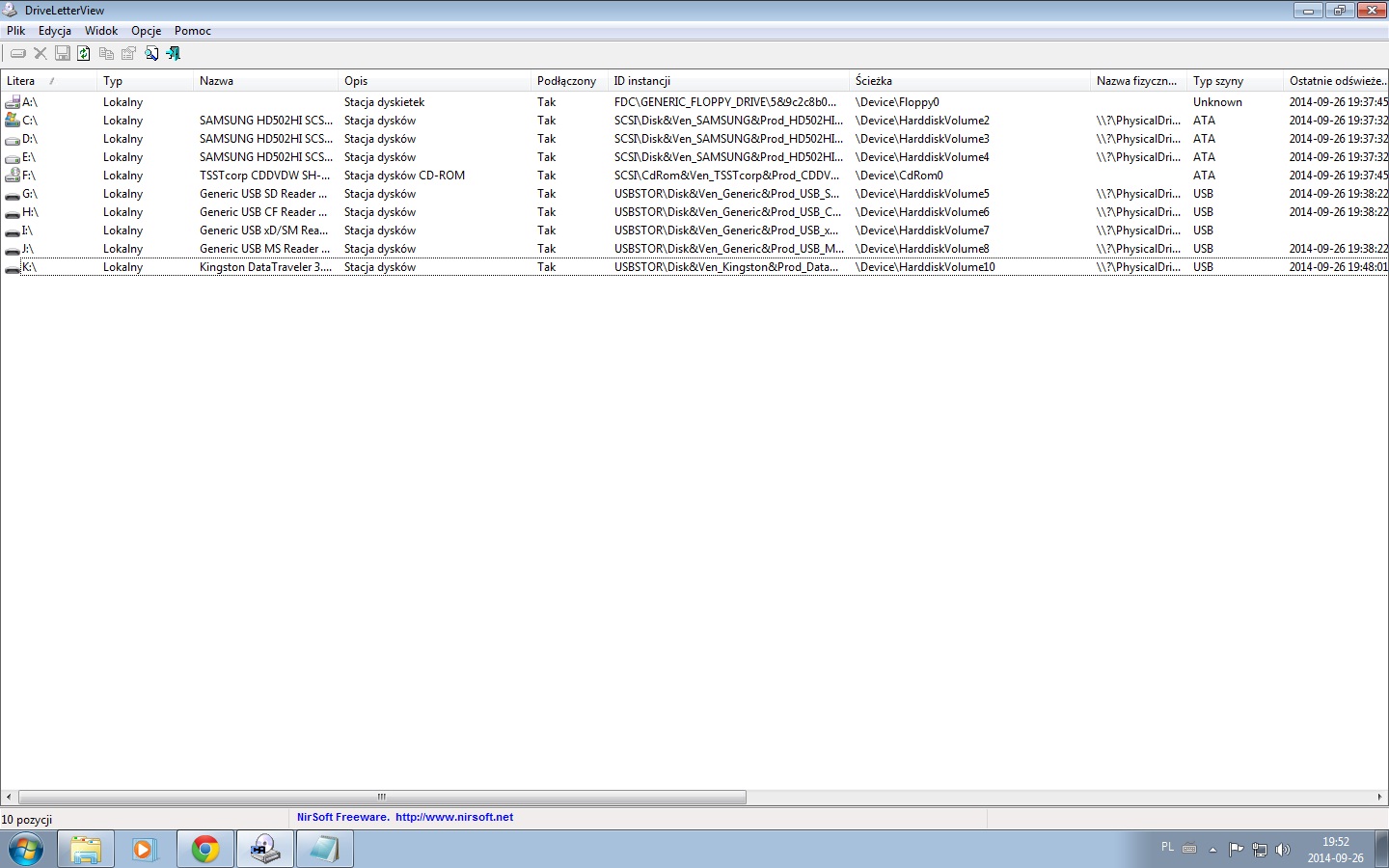The height and width of the screenshot is (868, 1389).
Task: Select the J:\ USB drive icon
Action: pos(13,249)
